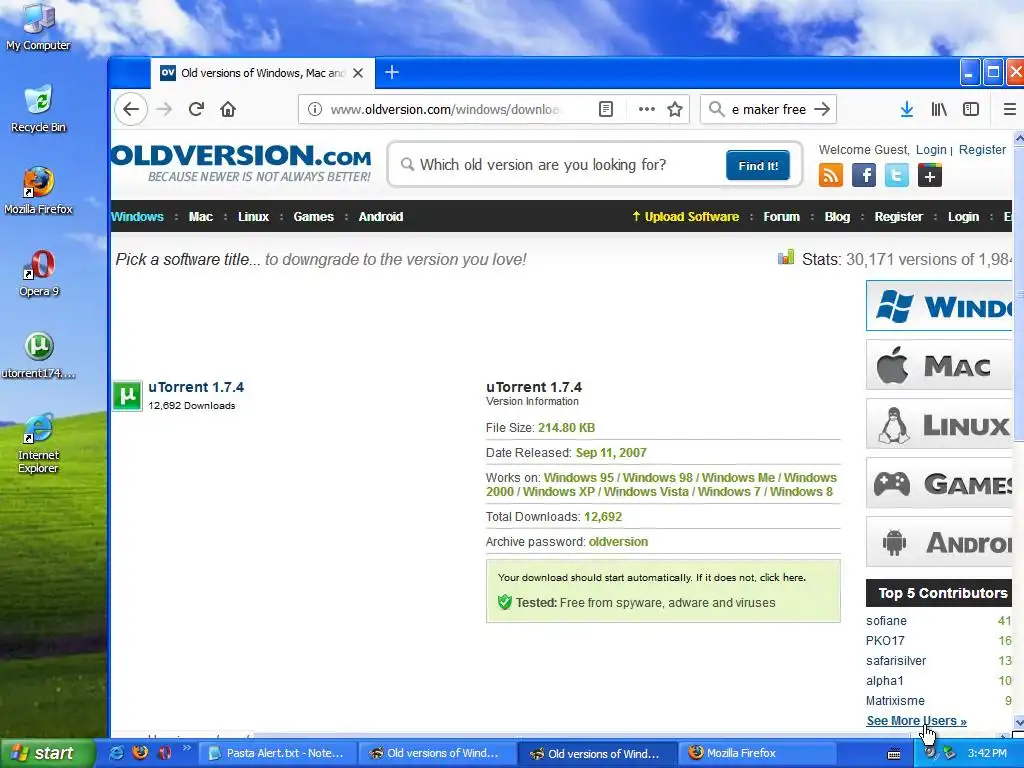Switch to Pasta Alert.txt Notepad taskbar button
The height and width of the screenshot is (768, 1024).
tap(277, 753)
